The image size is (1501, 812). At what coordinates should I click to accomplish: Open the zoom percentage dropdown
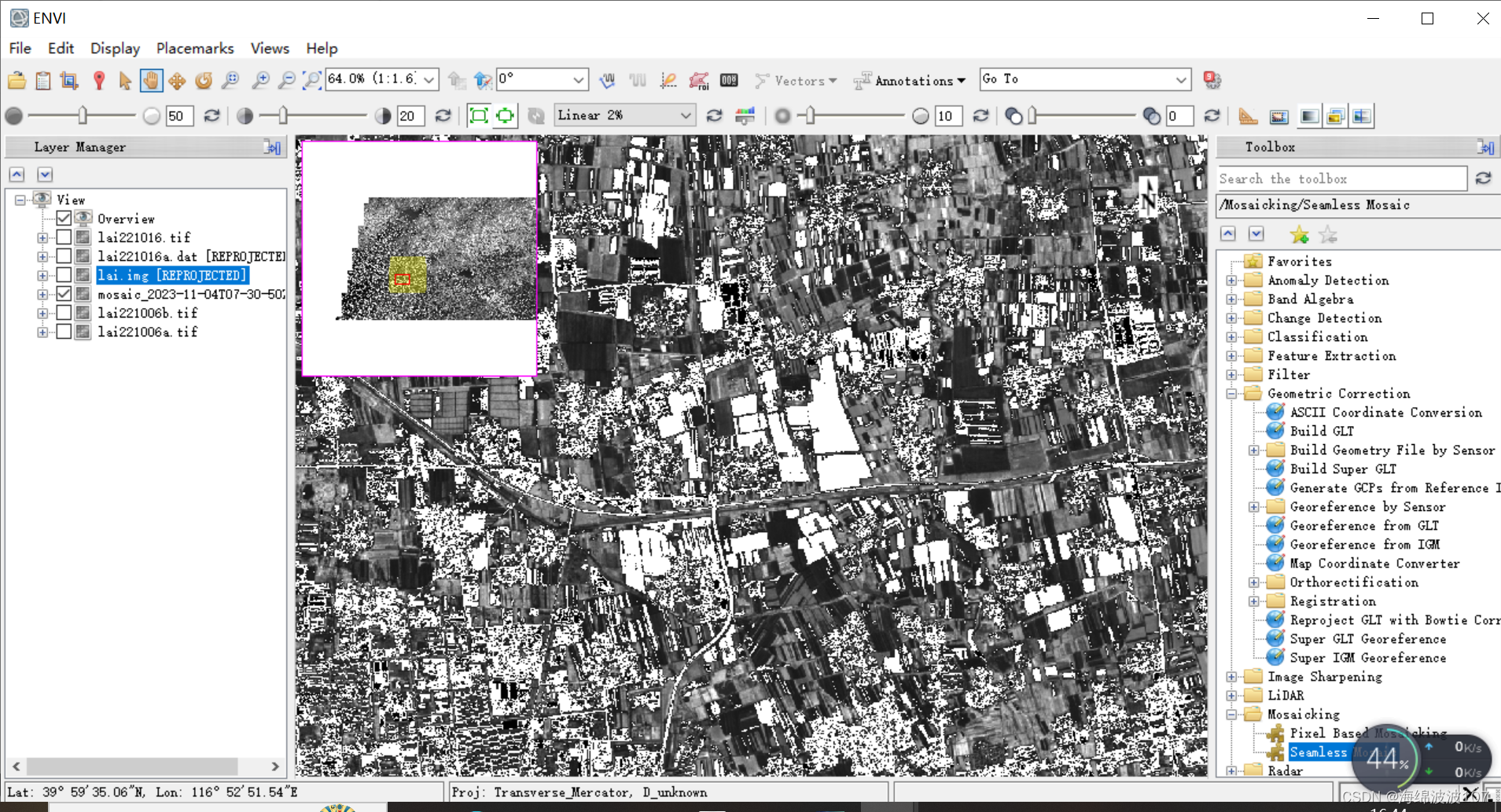coord(429,79)
